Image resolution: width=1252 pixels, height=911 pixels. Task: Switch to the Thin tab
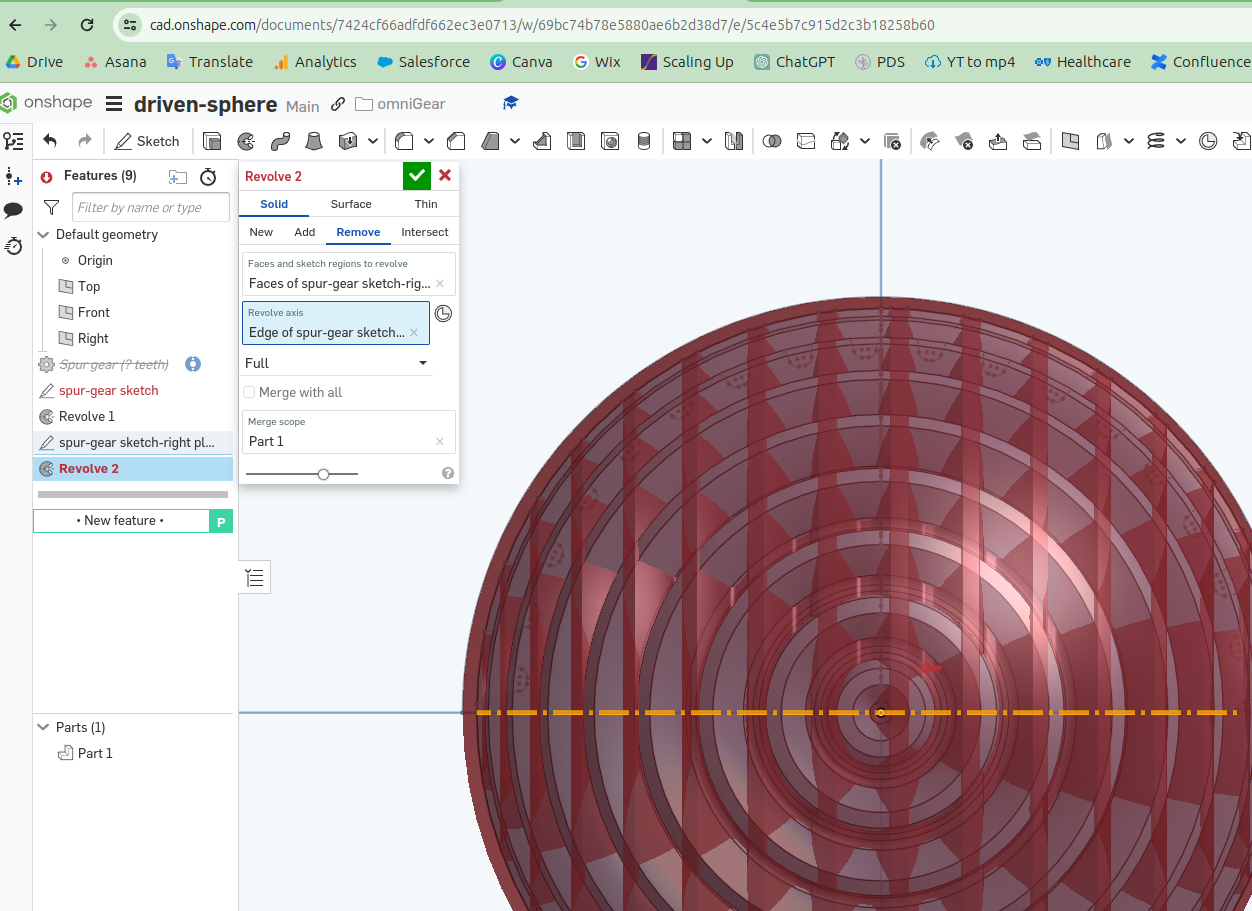[426, 204]
